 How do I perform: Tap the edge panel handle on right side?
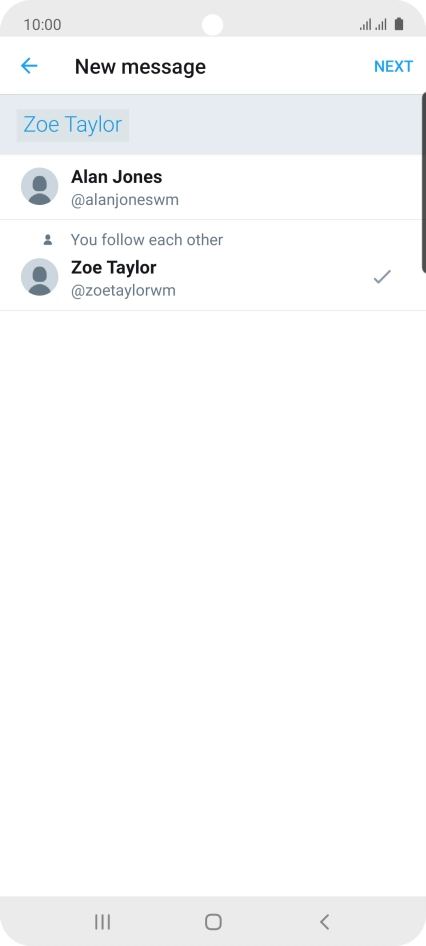424,183
